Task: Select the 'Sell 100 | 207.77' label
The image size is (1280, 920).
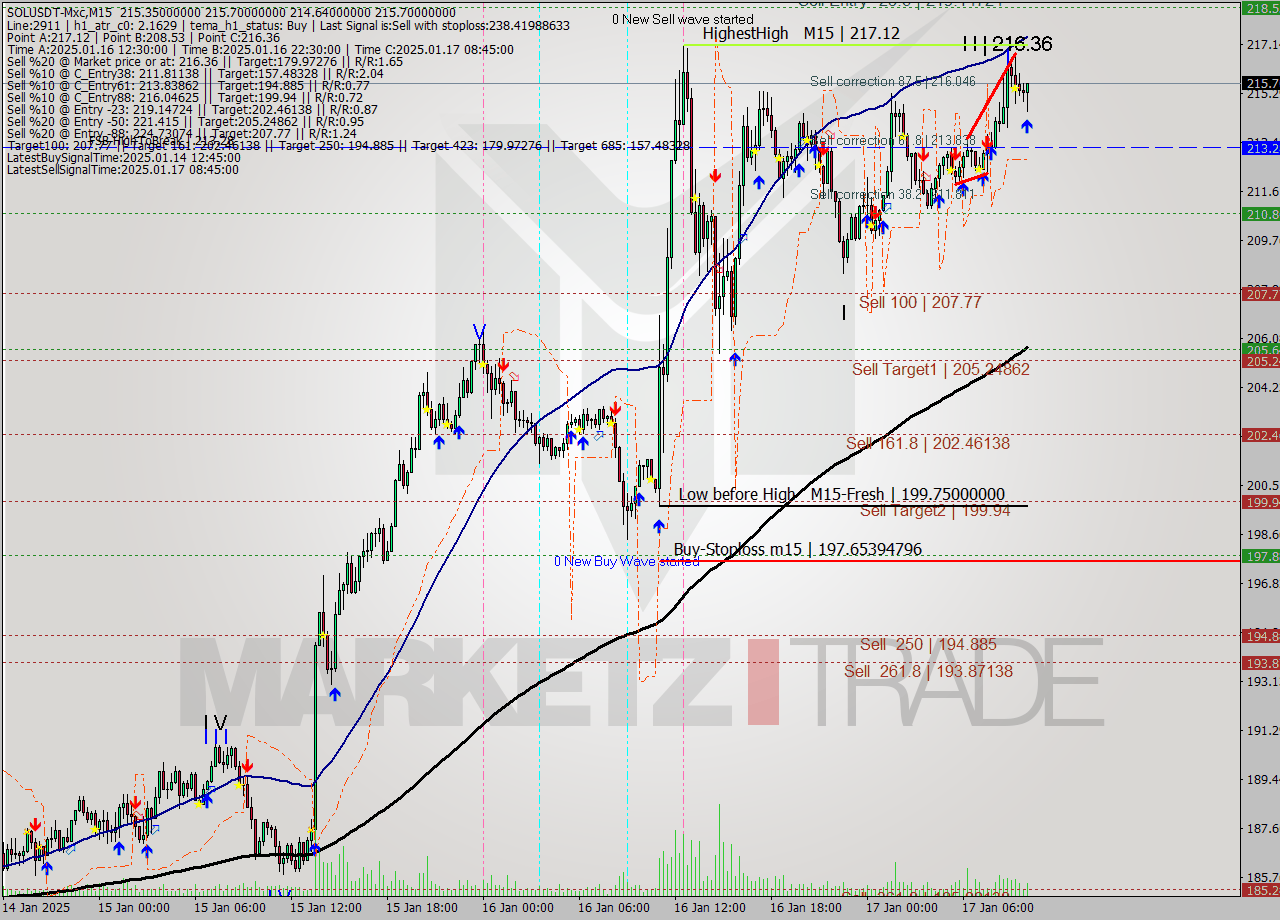Action: coord(920,302)
